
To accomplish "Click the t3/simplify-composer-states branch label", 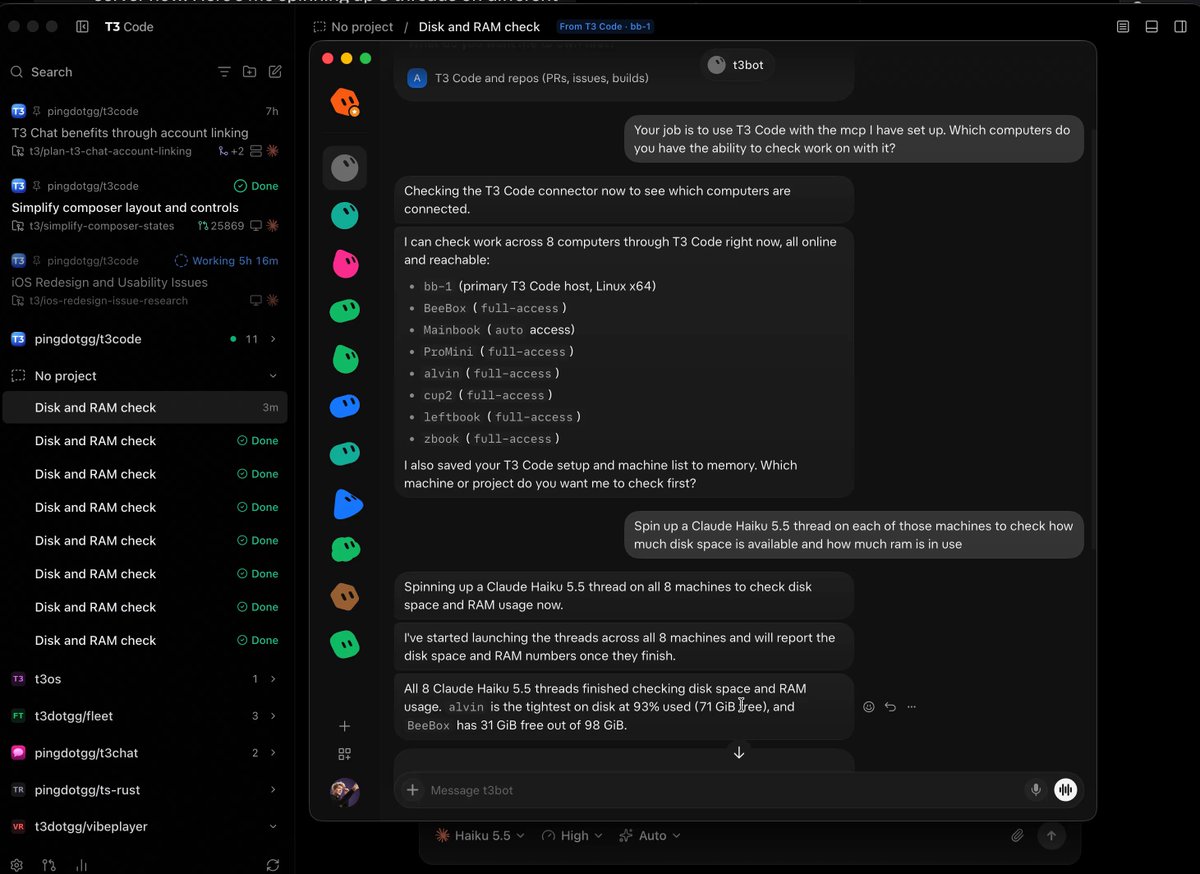I will (101, 226).
